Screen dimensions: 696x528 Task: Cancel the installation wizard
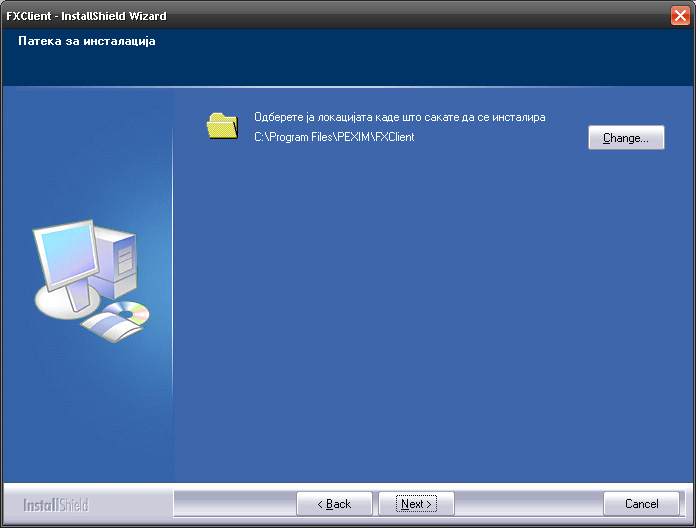pos(641,504)
